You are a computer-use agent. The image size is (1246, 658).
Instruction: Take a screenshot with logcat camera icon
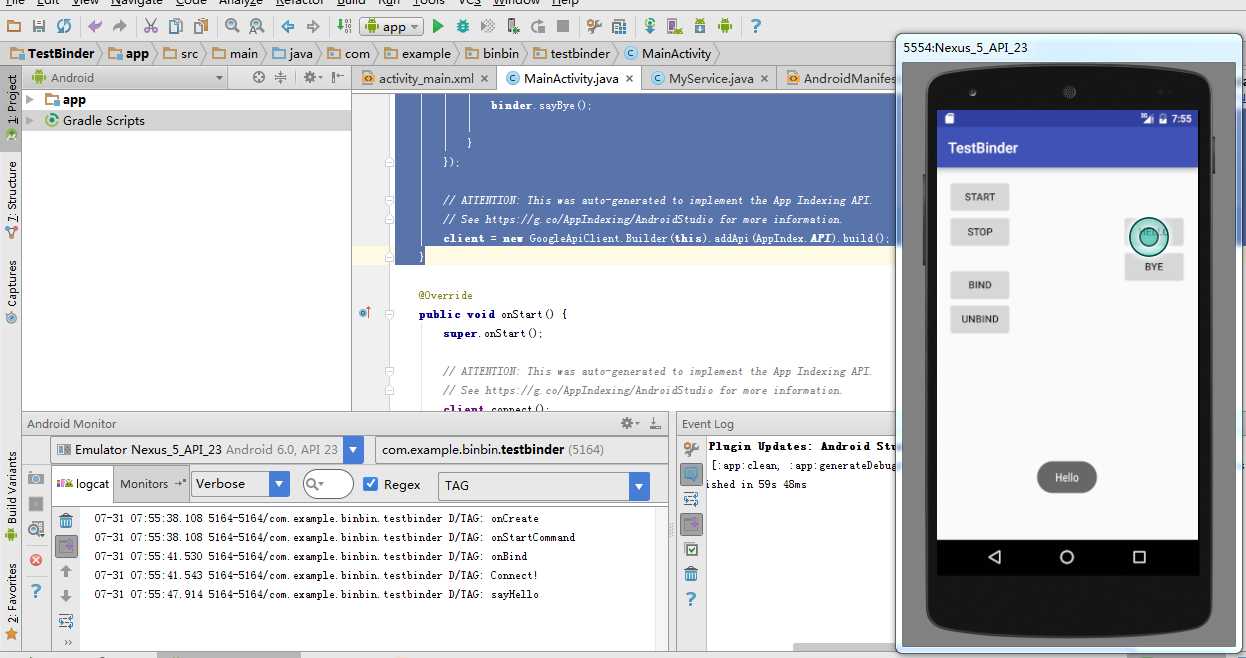[x=36, y=478]
